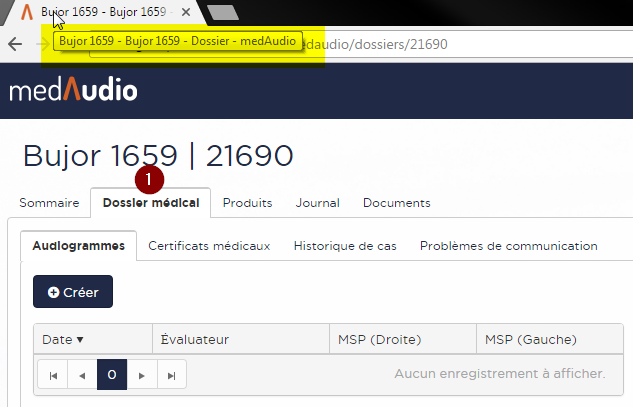Go to first page of audiogram list
The height and width of the screenshot is (407, 633).
click(x=52, y=375)
